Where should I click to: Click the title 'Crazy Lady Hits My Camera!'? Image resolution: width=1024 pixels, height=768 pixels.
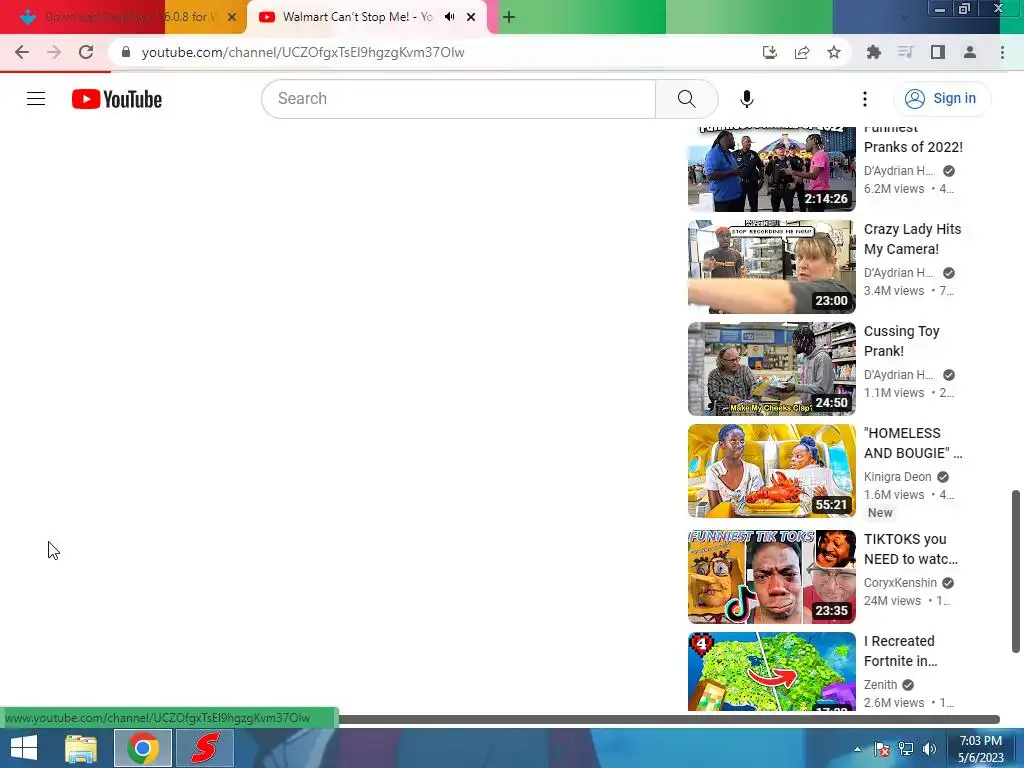(x=912, y=239)
